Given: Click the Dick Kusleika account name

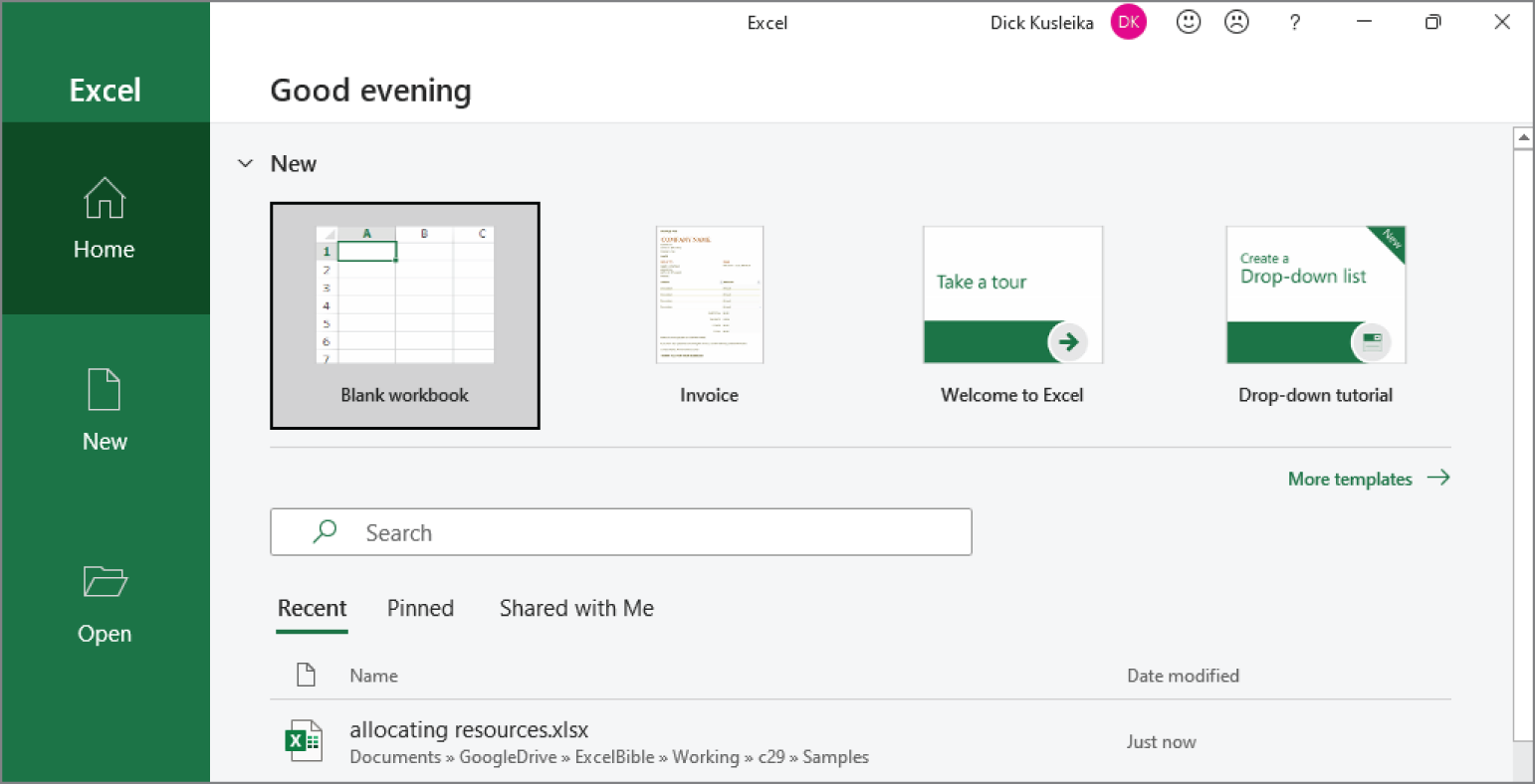Looking at the screenshot, I should pyautogui.click(x=1041, y=22).
